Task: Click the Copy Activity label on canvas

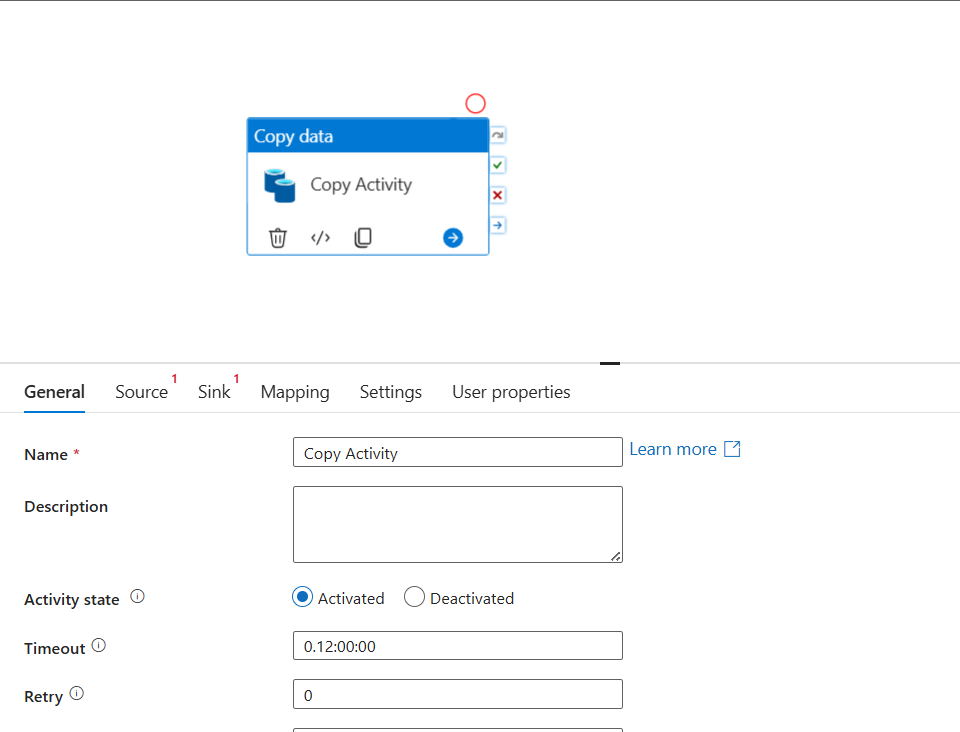Action: 361,185
